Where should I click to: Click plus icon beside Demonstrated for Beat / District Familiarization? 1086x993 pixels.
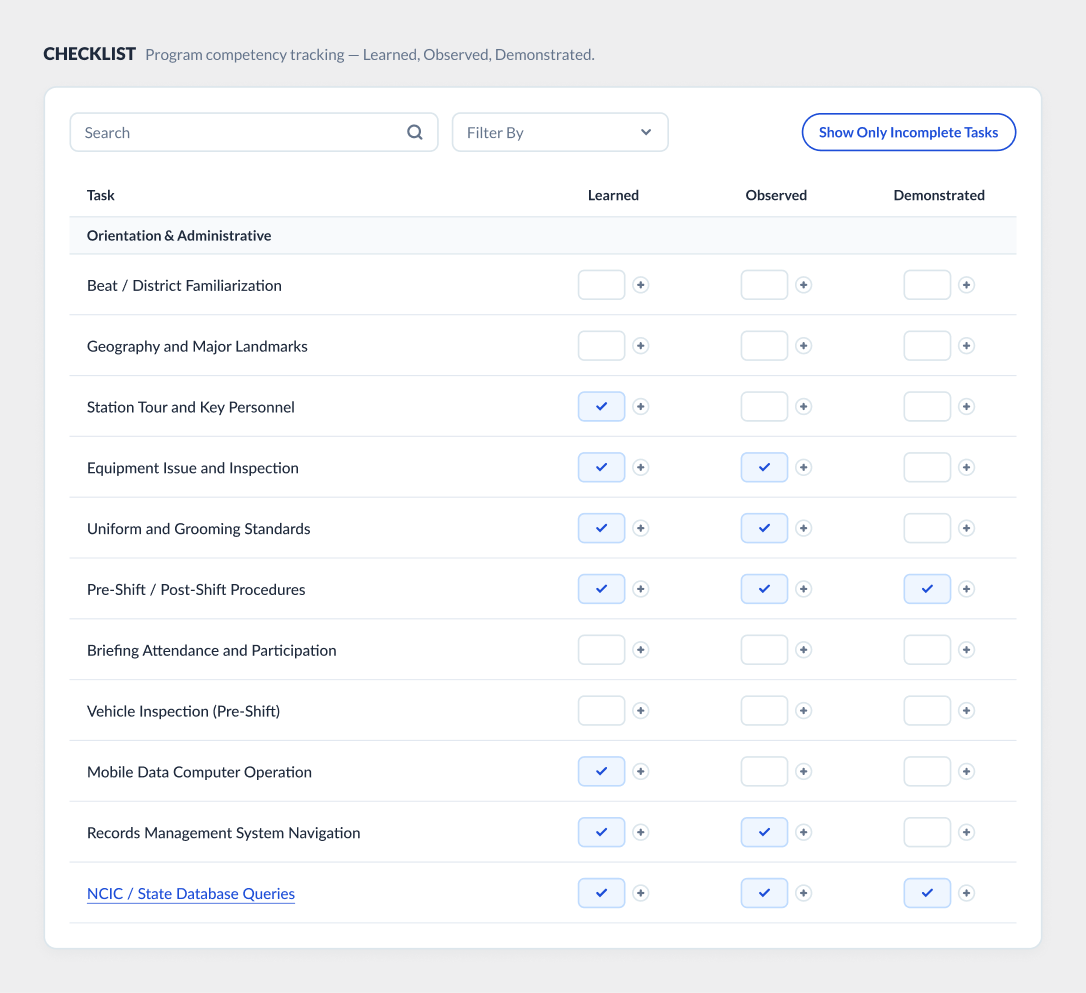click(966, 285)
